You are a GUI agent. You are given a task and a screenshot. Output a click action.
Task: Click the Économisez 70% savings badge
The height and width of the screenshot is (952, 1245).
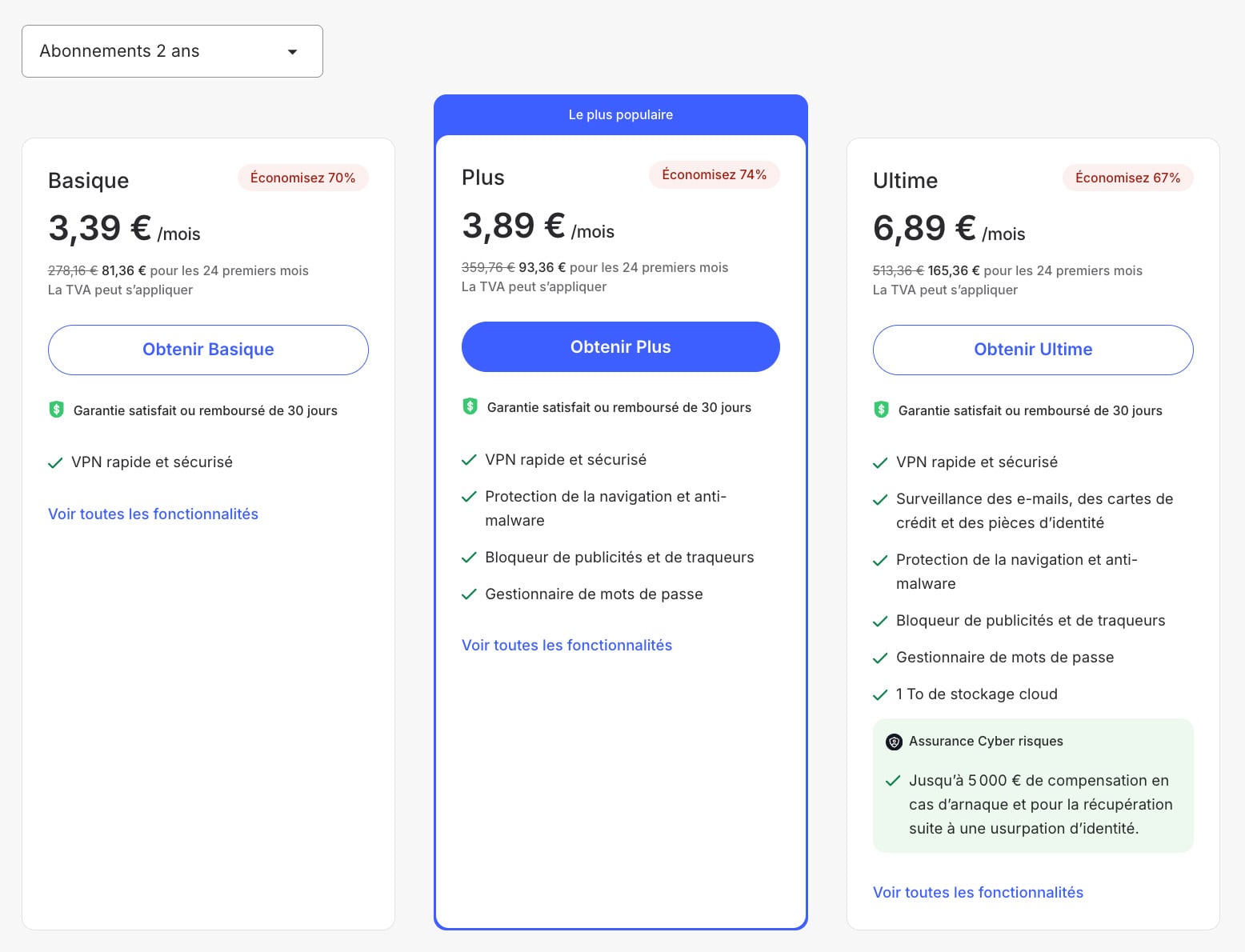pos(302,178)
